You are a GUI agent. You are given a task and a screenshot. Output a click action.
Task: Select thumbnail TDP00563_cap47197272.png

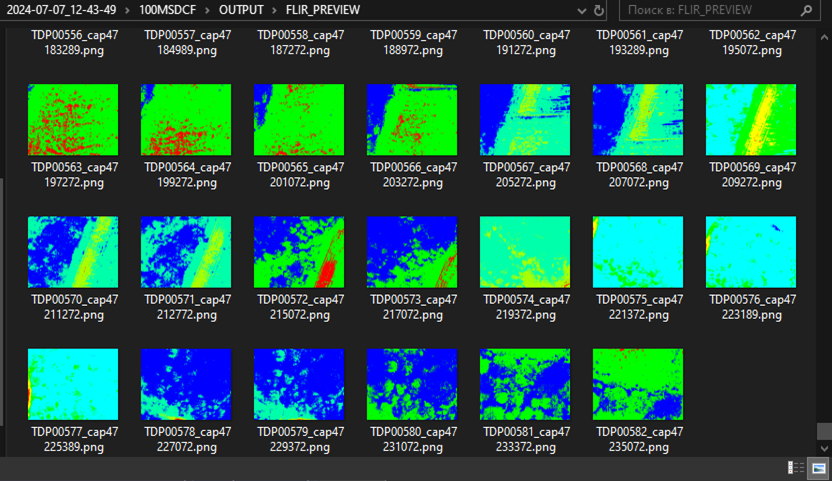(x=73, y=120)
